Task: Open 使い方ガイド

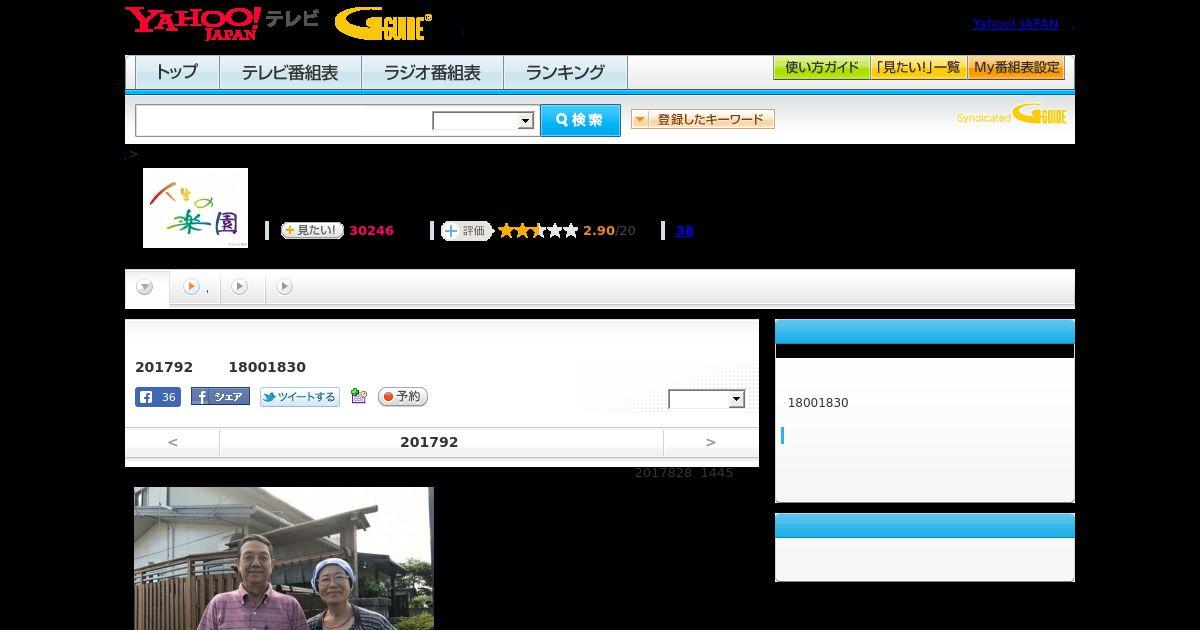Action: (x=822, y=68)
